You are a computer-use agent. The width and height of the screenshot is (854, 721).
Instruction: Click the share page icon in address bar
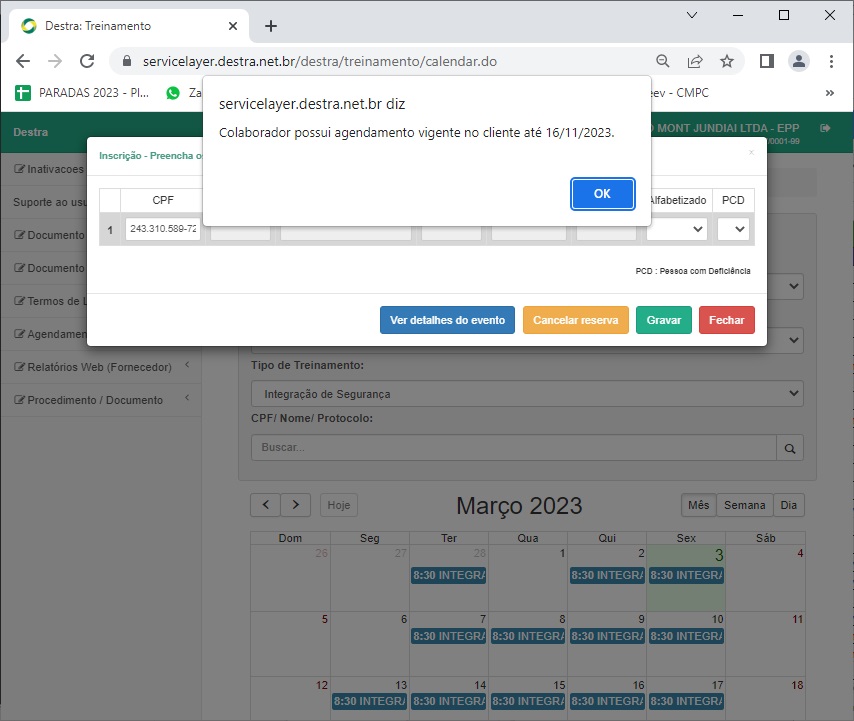coord(695,61)
